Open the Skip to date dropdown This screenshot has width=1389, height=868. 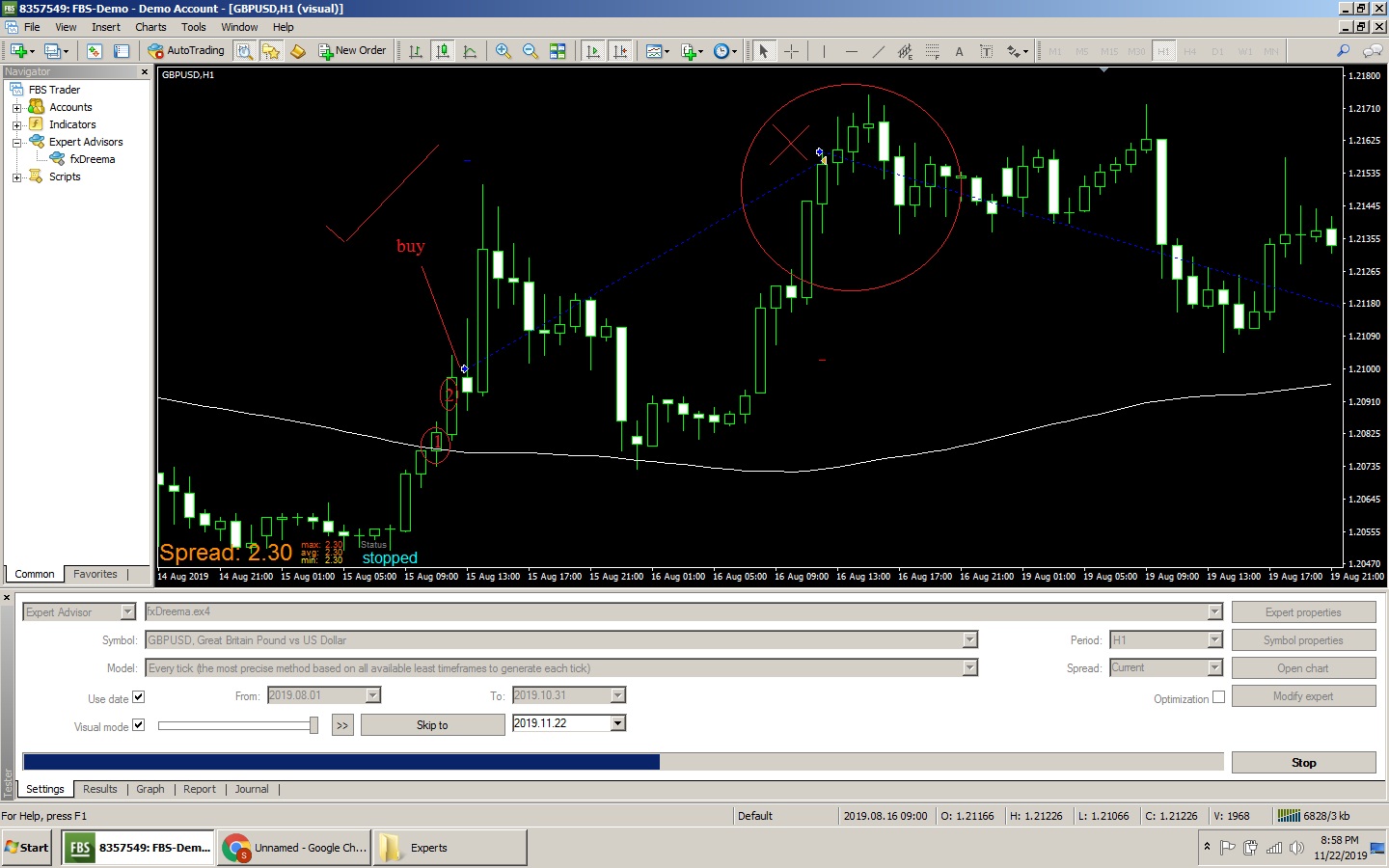pos(618,723)
